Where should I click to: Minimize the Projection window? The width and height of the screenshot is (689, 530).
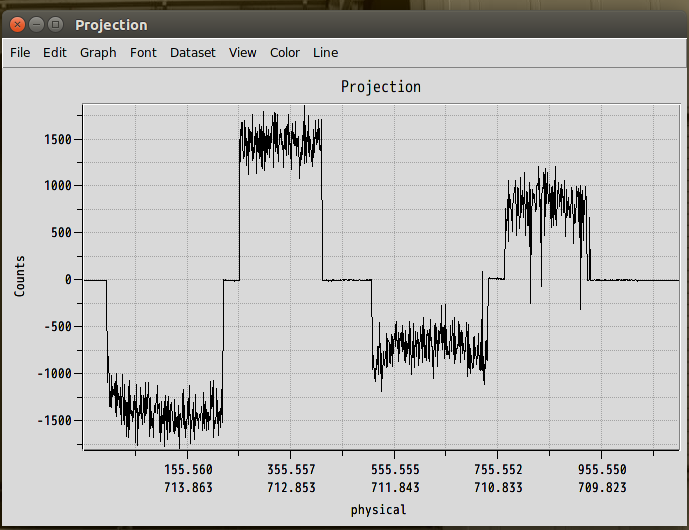[36, 24]
